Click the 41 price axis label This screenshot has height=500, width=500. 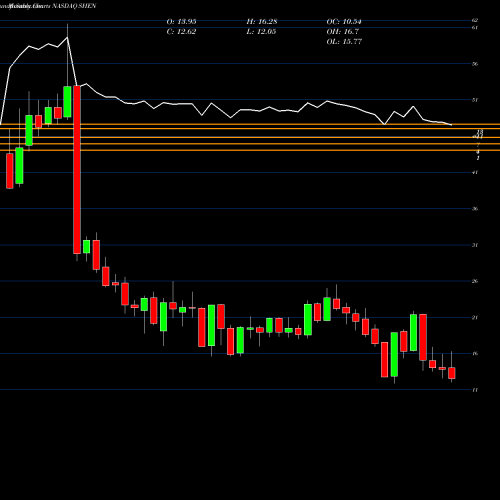(475, 172)
